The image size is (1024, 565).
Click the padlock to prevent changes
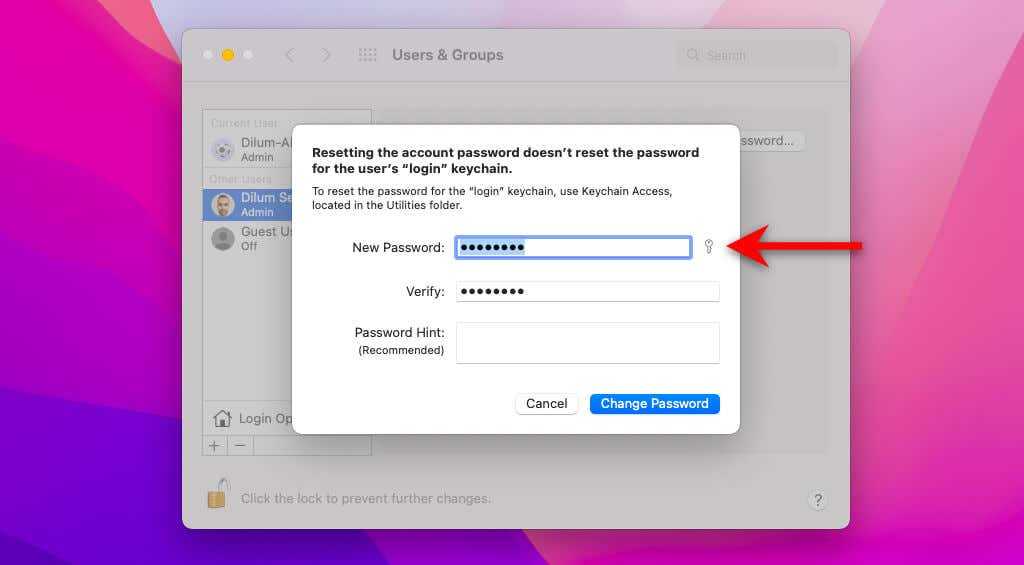pyautogui.click(x=217, y=494)
